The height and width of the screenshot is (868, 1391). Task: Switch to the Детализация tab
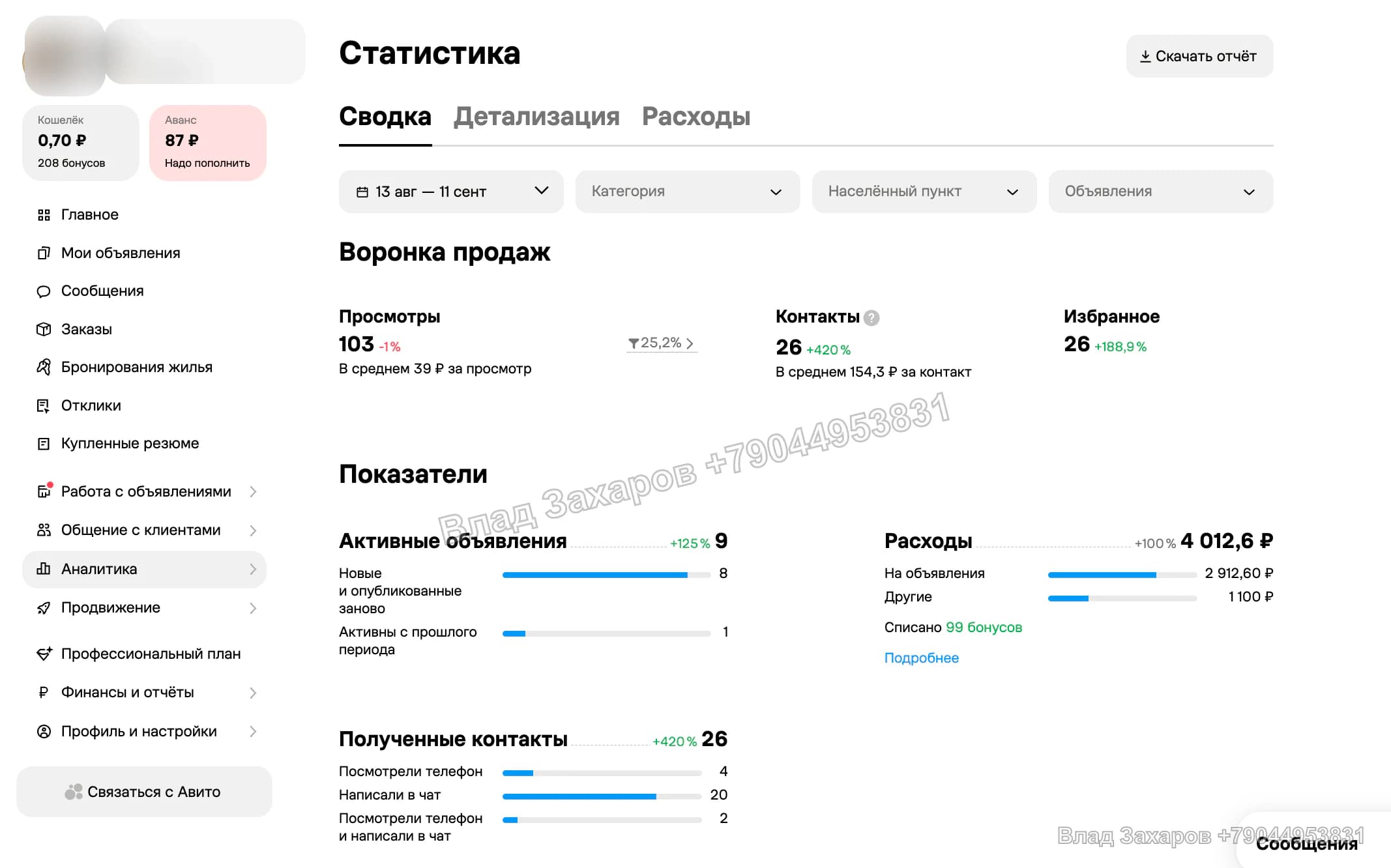click(536, 116)
